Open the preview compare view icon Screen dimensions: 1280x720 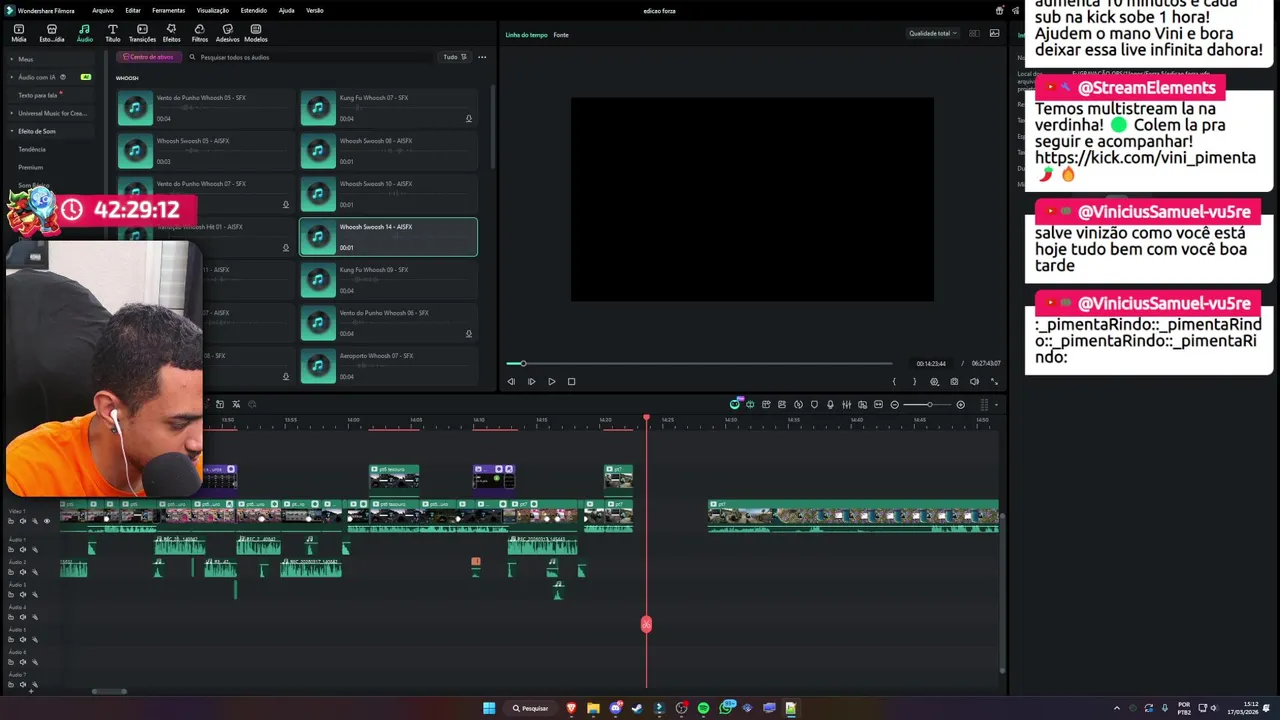click(x=974, y=33)
